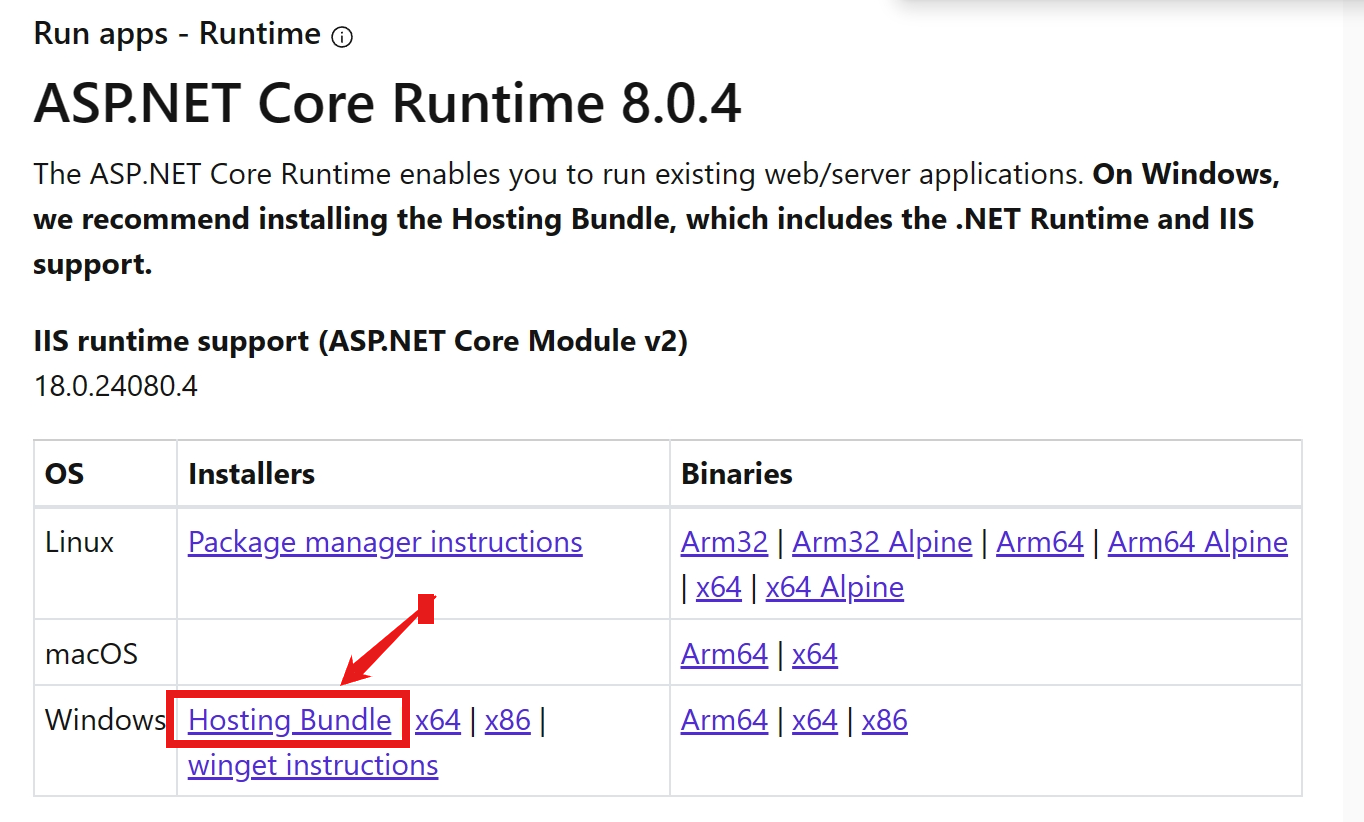Click the Installers column header
This screenshot has height=822, width=1364.
pyautogui.click(x=254, y=474)
